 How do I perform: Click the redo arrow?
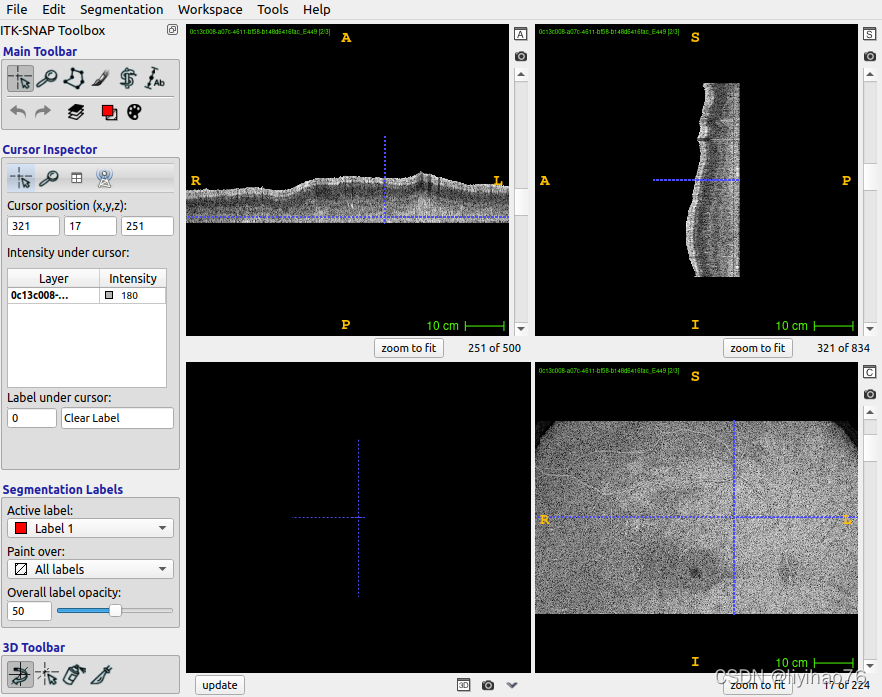[x=43, y=111]
